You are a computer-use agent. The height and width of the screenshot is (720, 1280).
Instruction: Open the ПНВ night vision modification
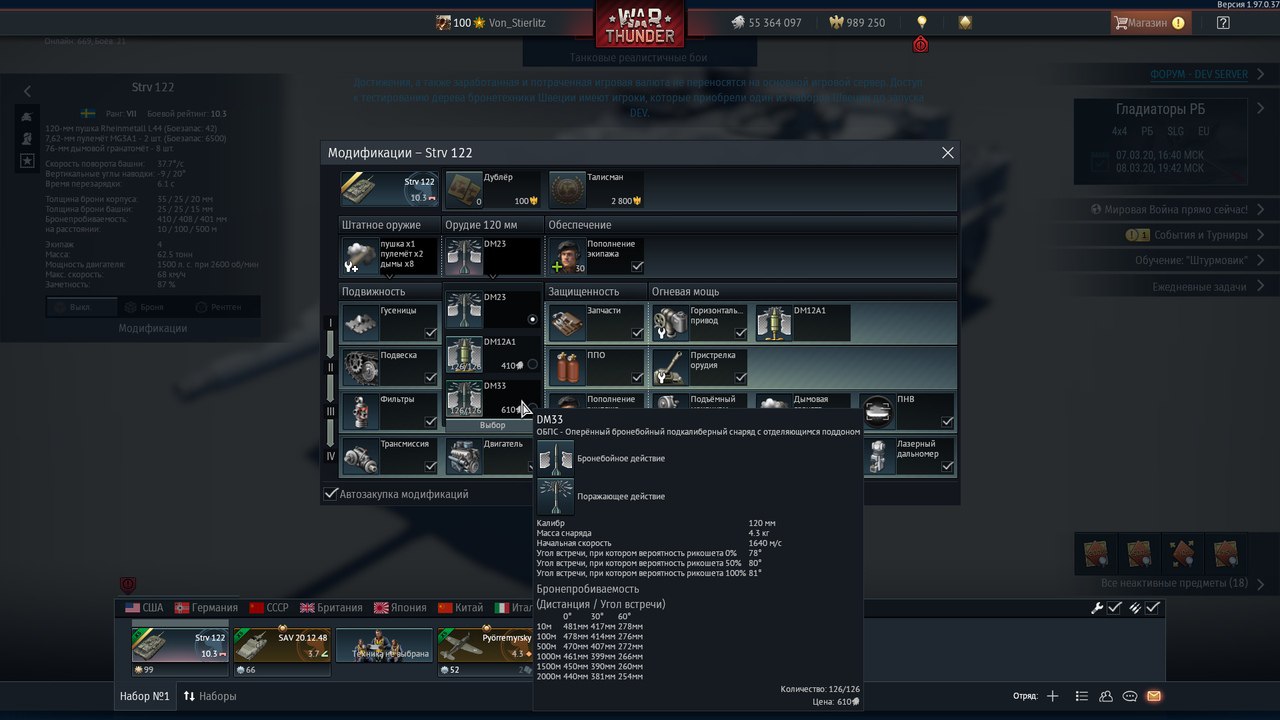(907, 411)
